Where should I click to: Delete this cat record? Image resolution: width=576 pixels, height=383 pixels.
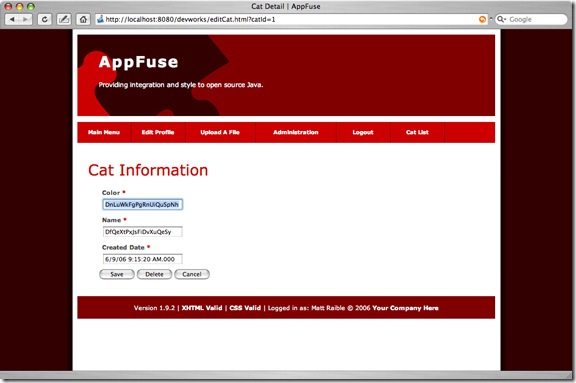[x=154, y=274]
